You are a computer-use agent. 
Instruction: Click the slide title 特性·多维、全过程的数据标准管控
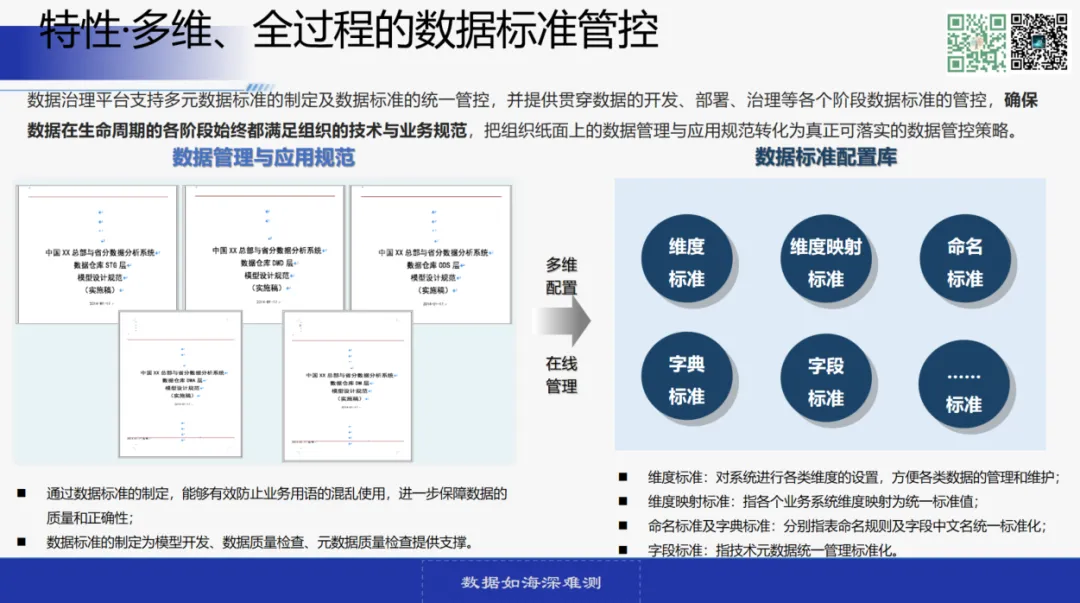[x=349, y=30]
